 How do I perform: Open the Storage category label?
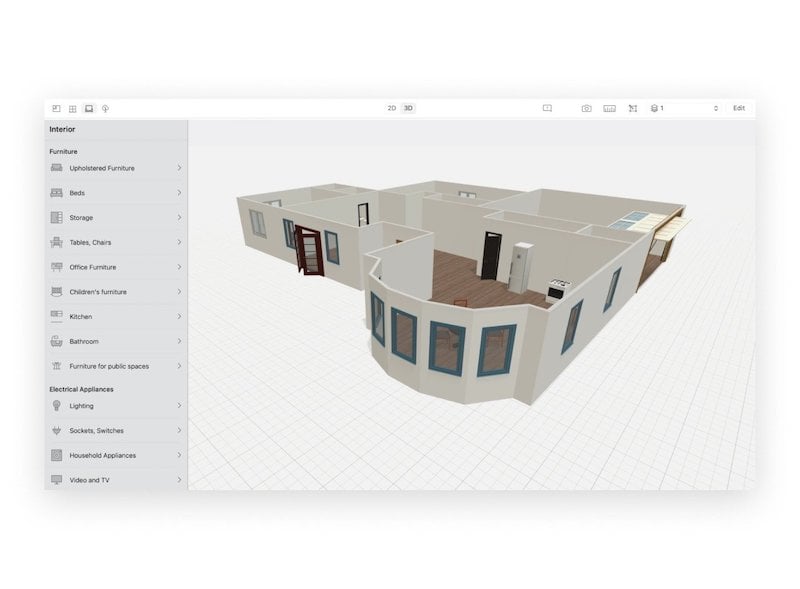pyautogui.click(x=81, y=217)
